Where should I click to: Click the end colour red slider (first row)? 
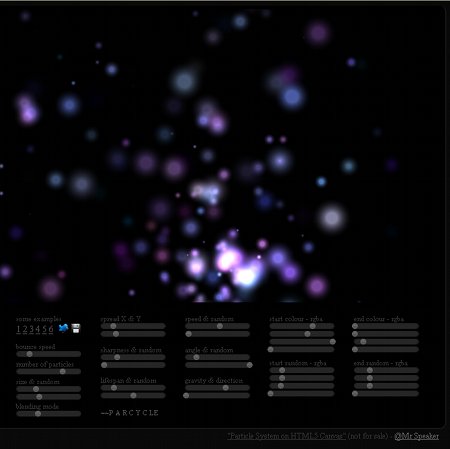(386, 326)
